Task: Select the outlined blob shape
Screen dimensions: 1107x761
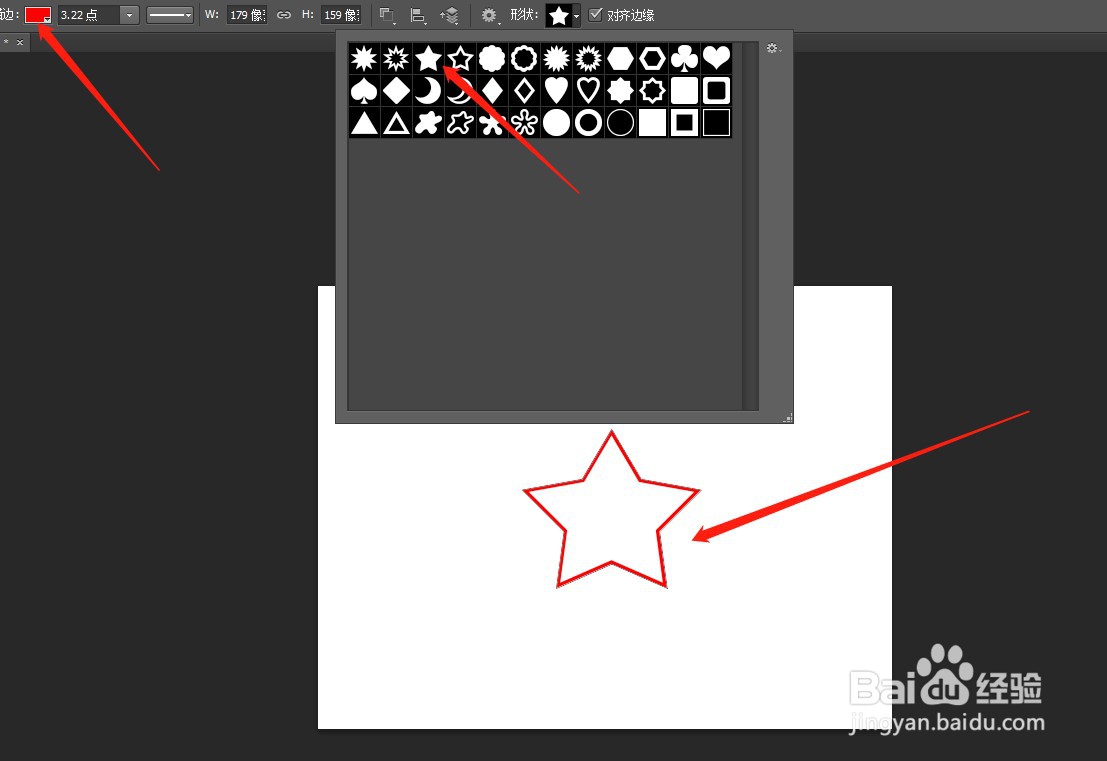Action: (x=460, y=123)
